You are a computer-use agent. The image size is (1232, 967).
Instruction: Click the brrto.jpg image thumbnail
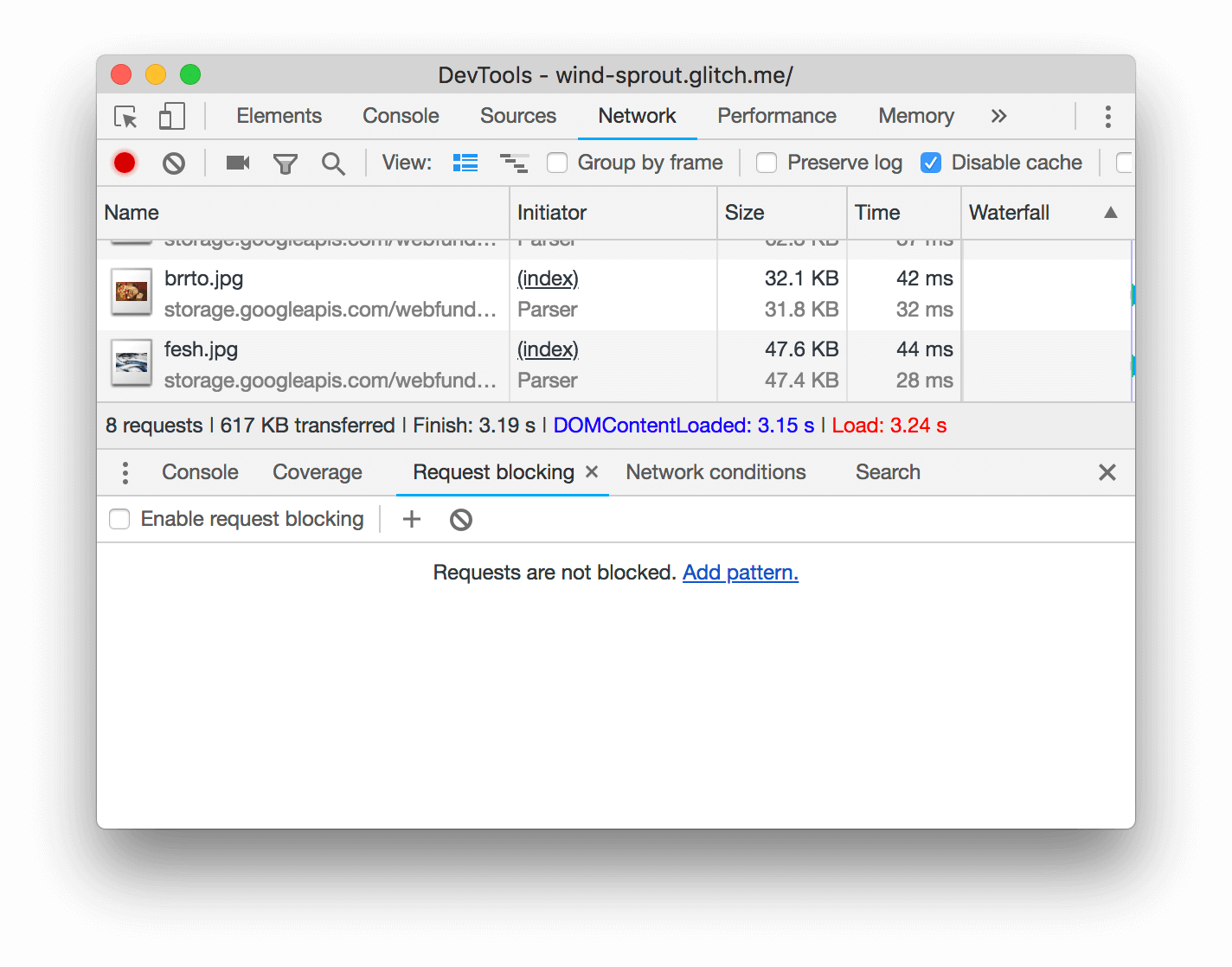pyautogui.click(x=131, y=292)
